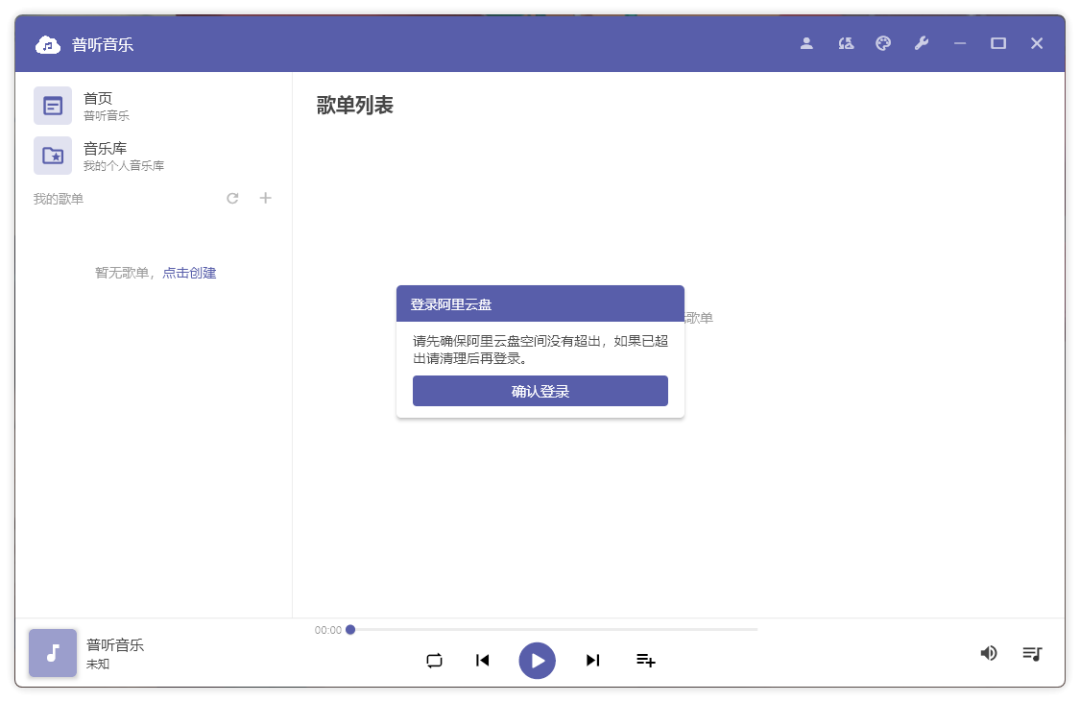Image resolution: width=1080 pixels, height=702 pixels.
Task: Skip to the next track
Action: point(592,660)
